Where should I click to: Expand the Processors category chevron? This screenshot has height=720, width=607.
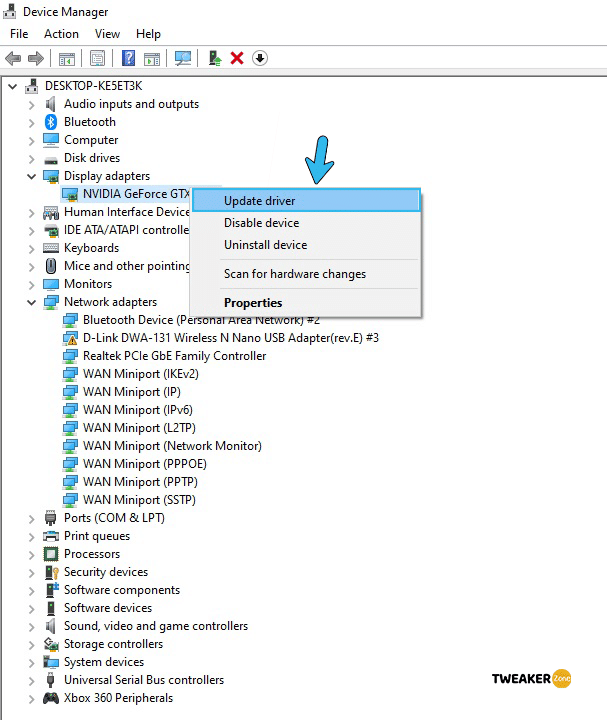click(x=31, y=555)
